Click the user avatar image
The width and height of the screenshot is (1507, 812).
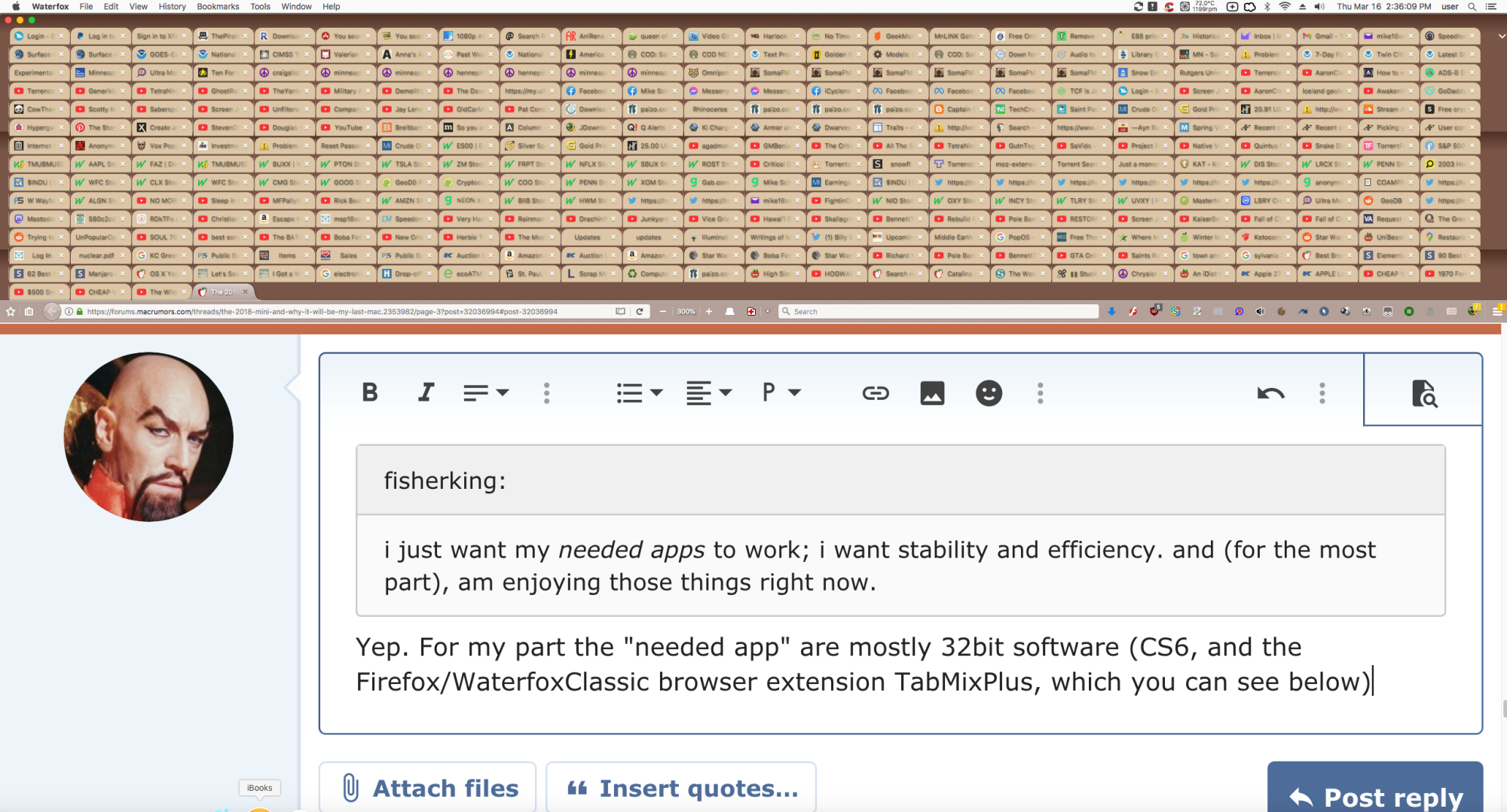(148, 437)
